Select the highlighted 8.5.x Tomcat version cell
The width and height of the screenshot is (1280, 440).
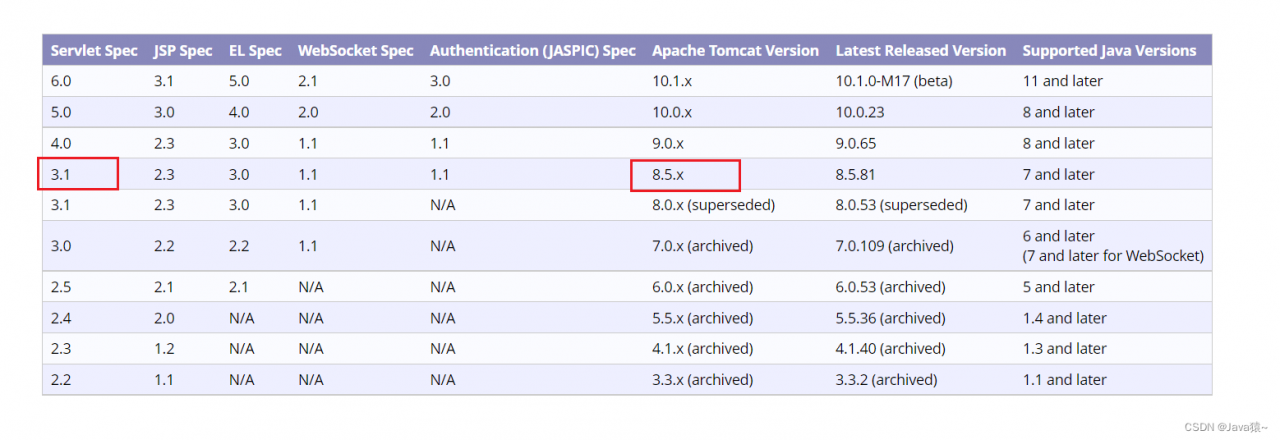click(685, 174)
